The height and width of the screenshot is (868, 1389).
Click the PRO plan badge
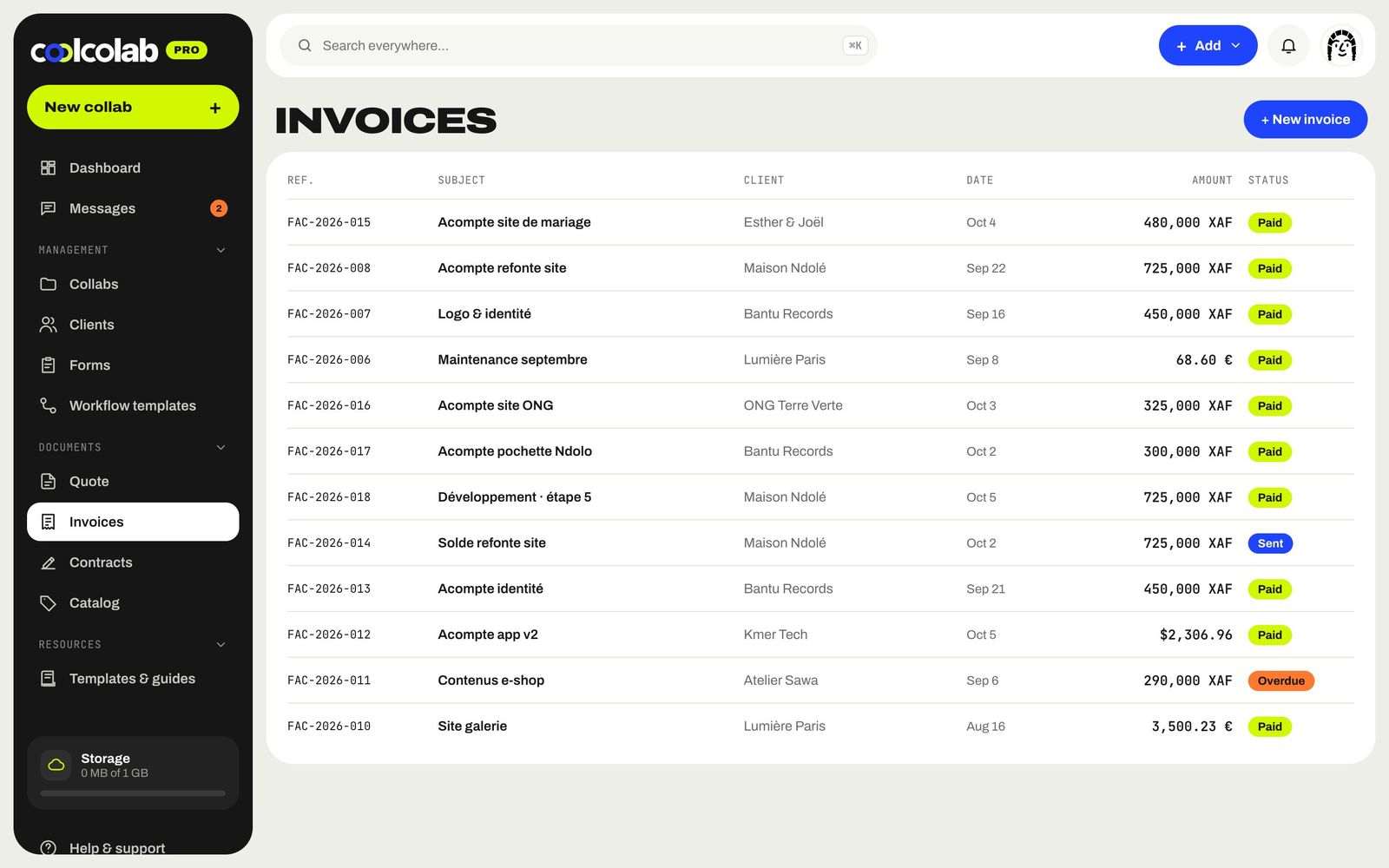[x=187, y=50]
